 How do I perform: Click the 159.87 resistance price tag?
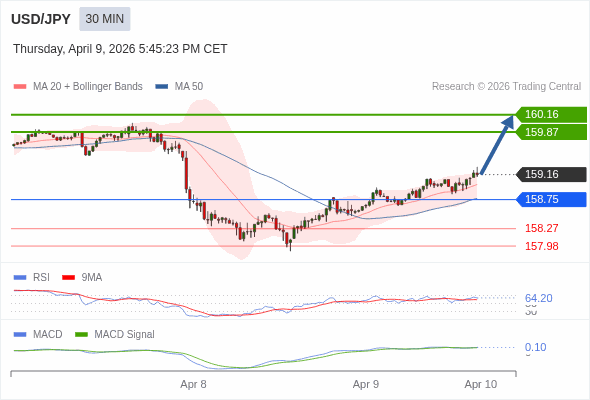click(x=551, y=132)
